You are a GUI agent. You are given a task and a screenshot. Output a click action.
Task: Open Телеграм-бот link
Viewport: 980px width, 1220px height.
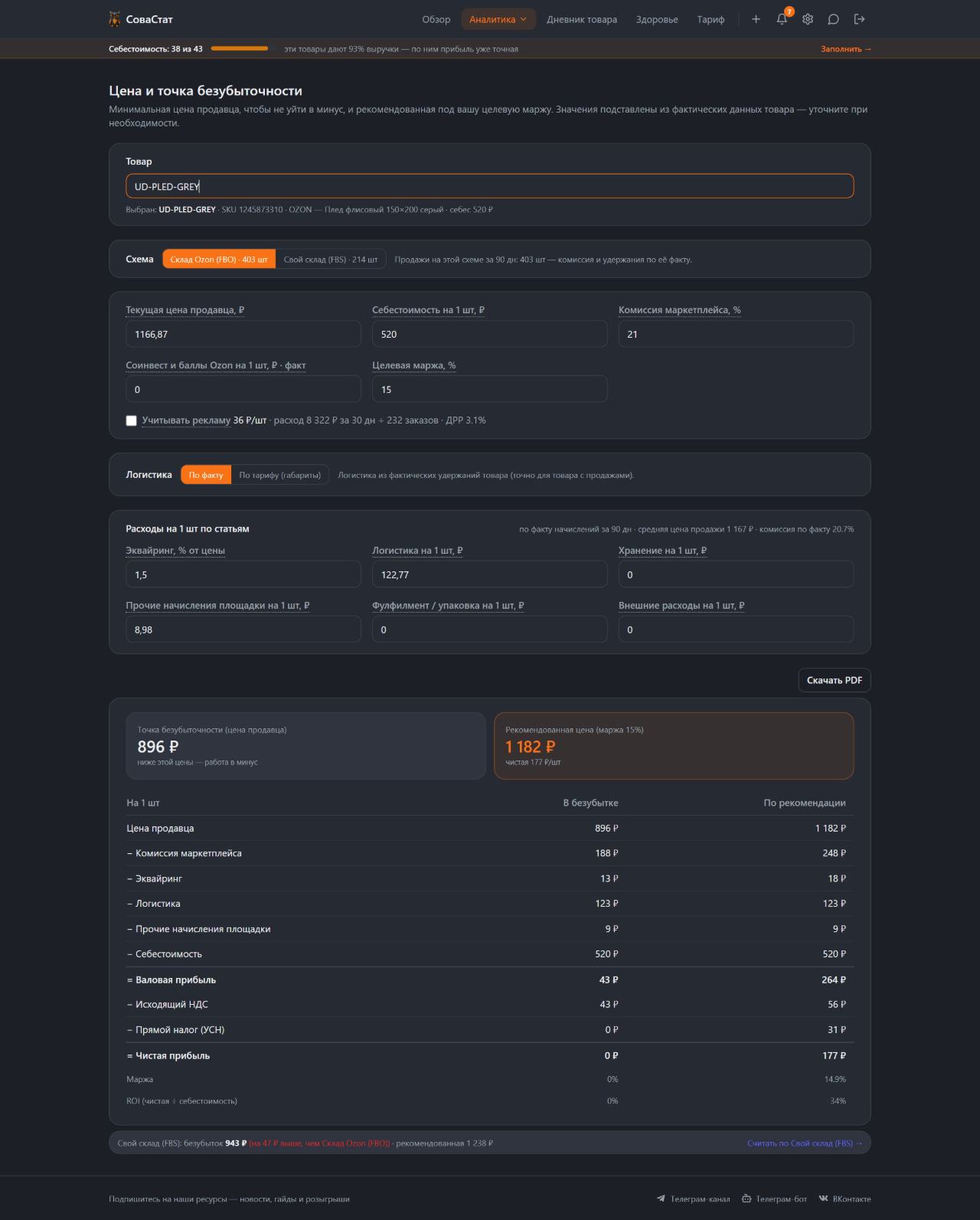click(775, 1199)
